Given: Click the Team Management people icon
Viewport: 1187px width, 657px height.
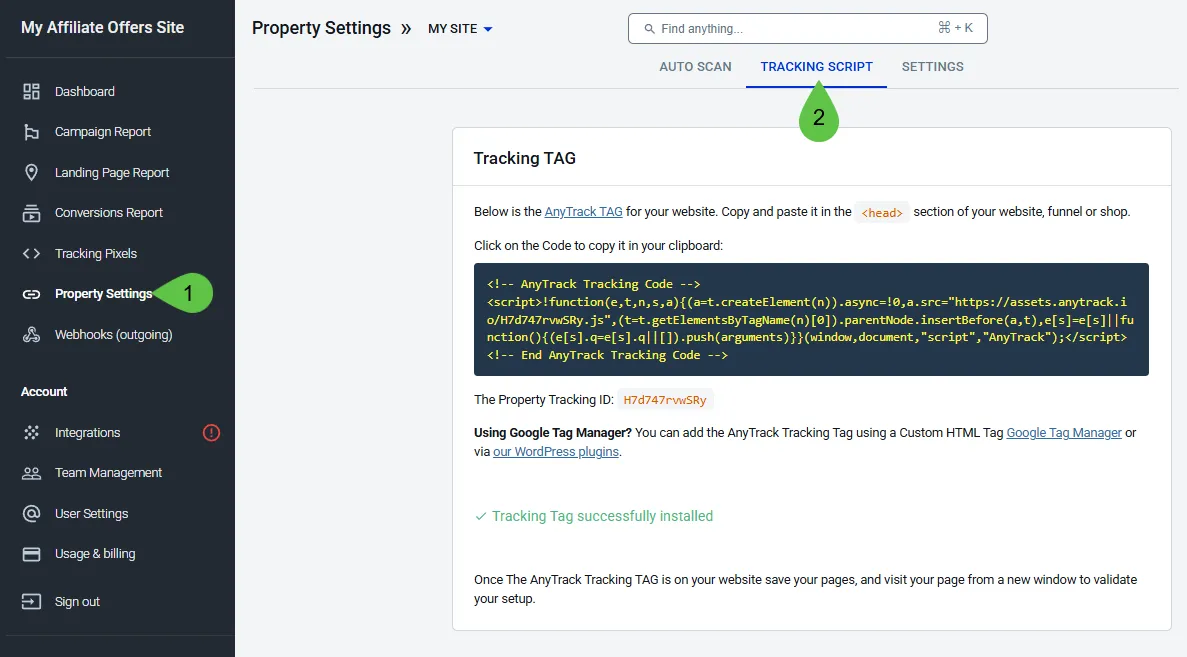Looking at the screenshot, I should point(31,473).
